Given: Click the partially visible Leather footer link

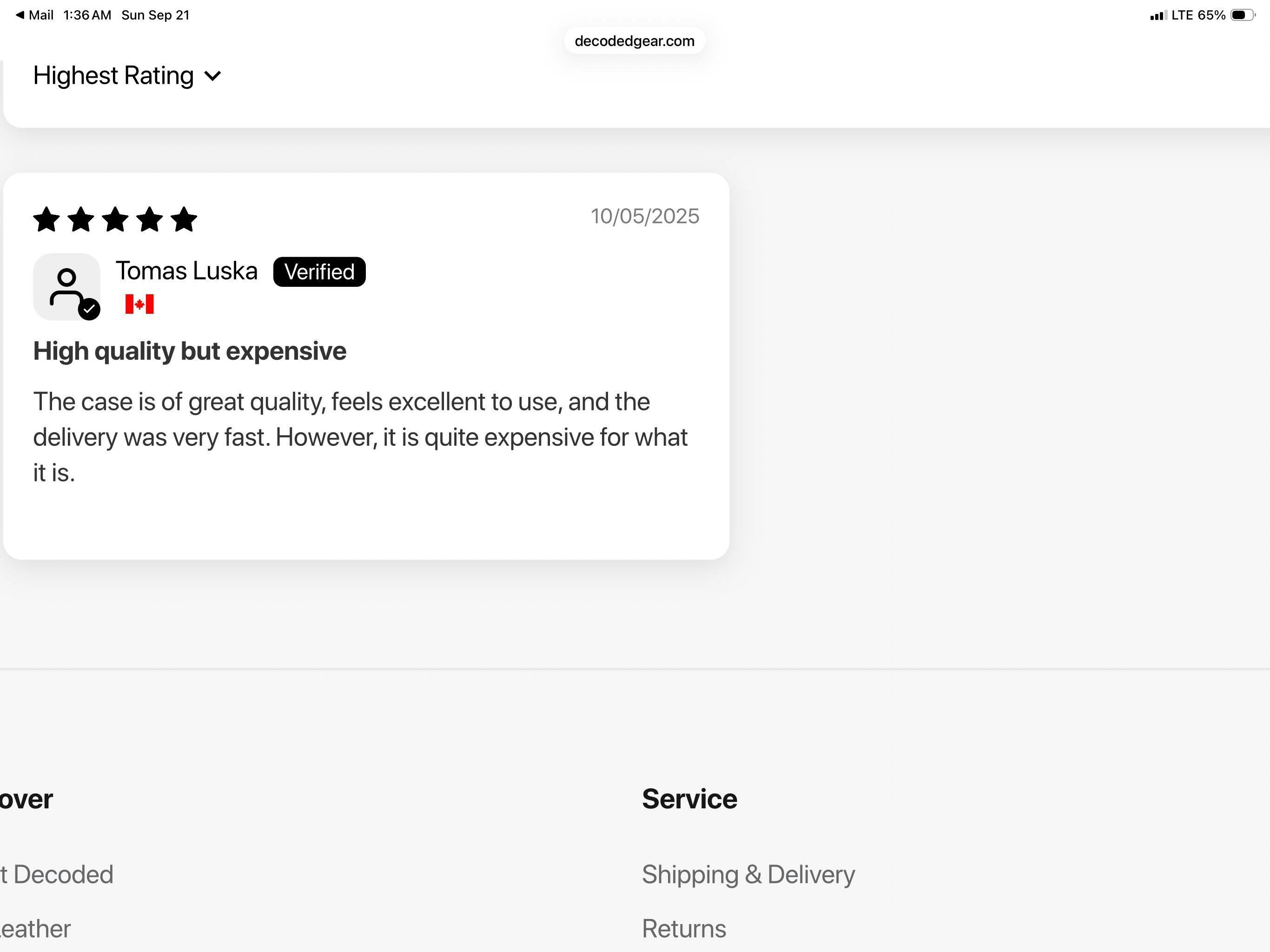Looking at the screenshot, I should [x=36, y=928].
